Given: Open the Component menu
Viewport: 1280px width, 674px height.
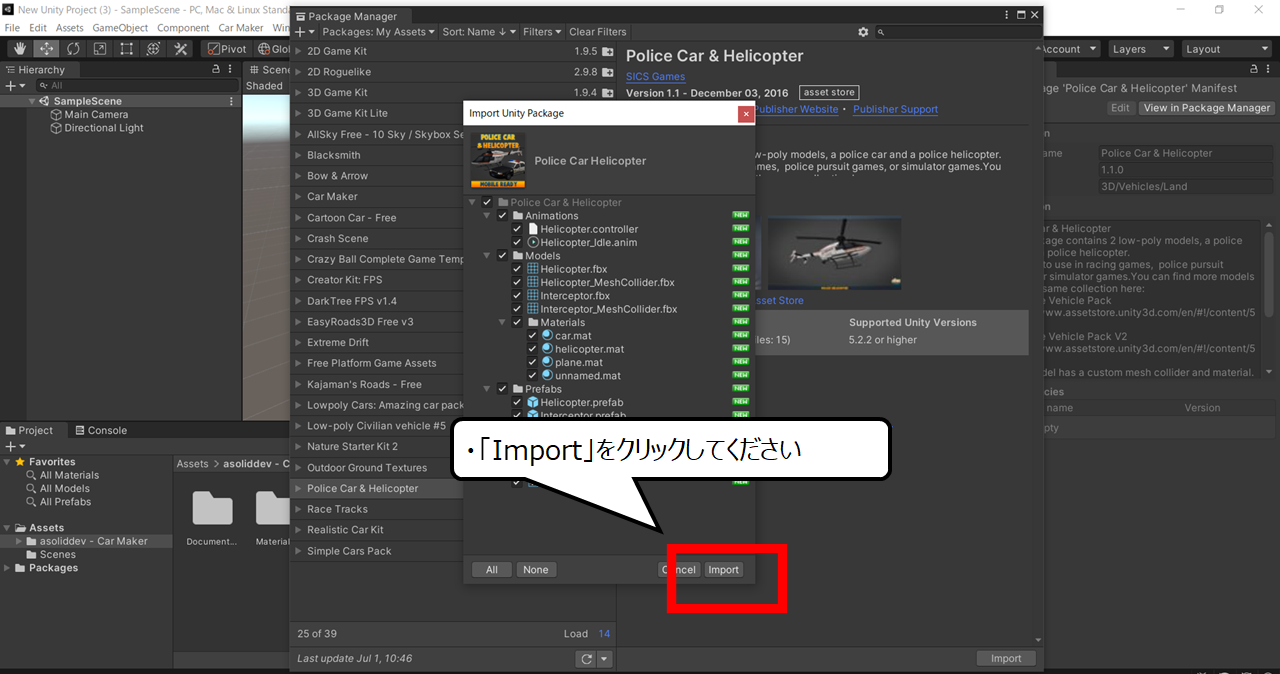Looking at the screenshot, I should tap(183, 28).
